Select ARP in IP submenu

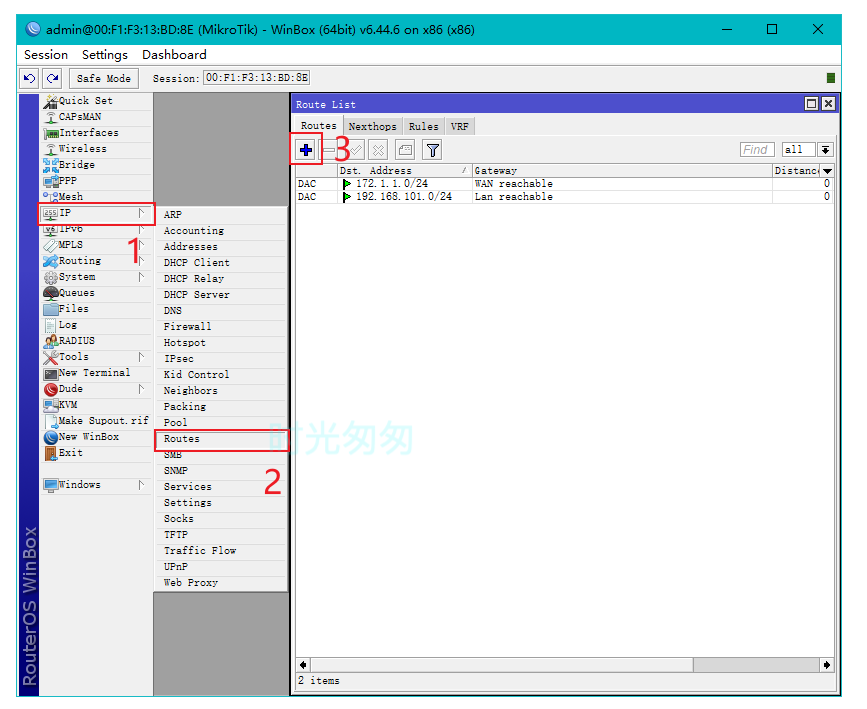pos(221,215)
